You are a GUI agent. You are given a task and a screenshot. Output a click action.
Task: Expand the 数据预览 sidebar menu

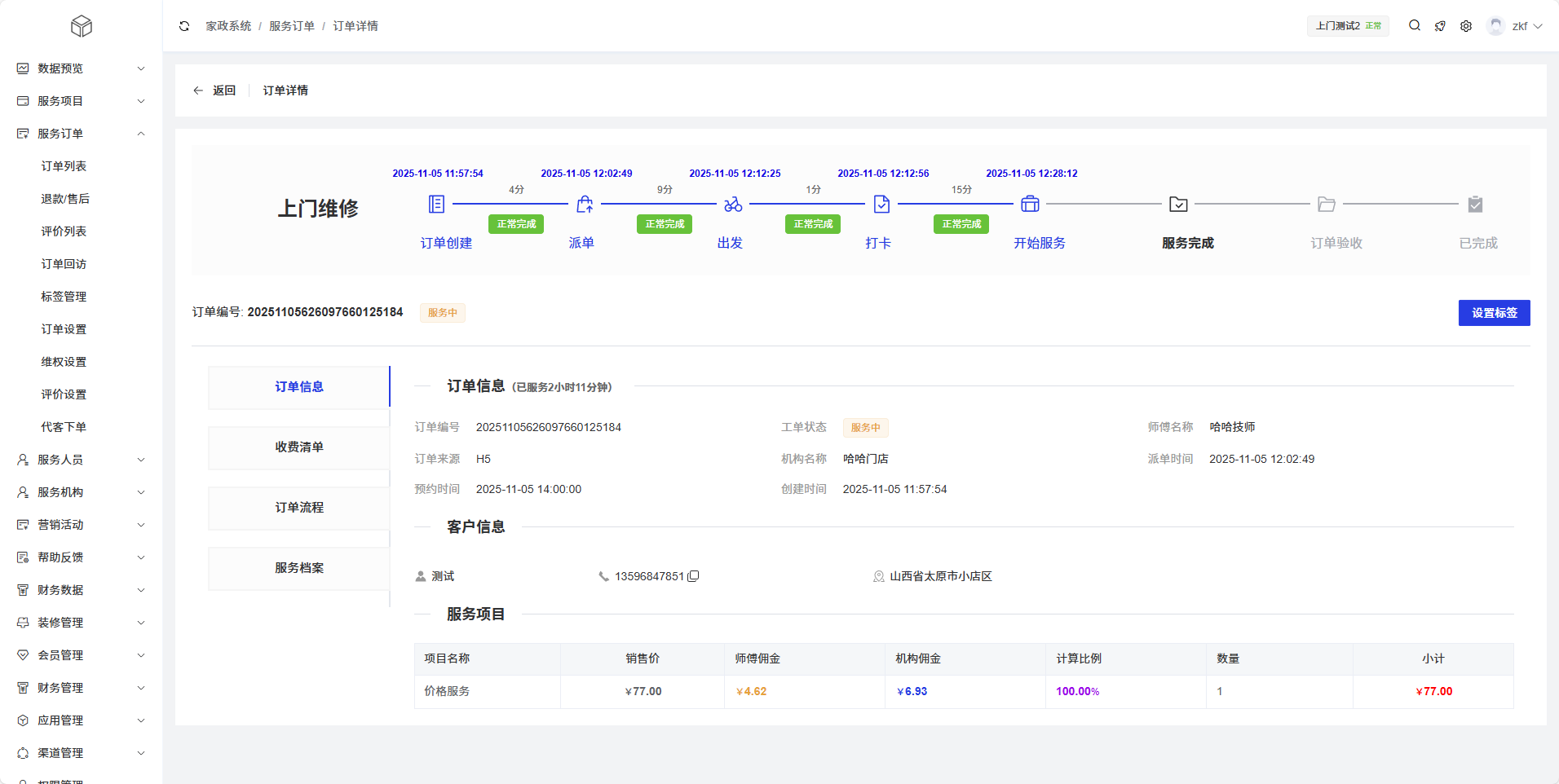point(82,68)
